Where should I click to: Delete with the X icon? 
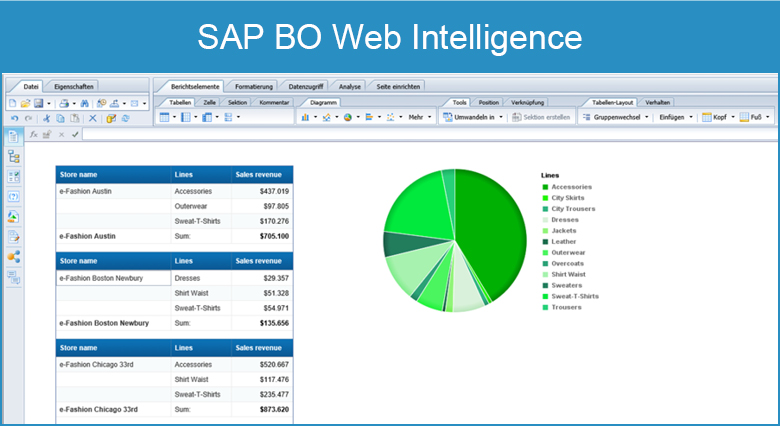[93, 118]
